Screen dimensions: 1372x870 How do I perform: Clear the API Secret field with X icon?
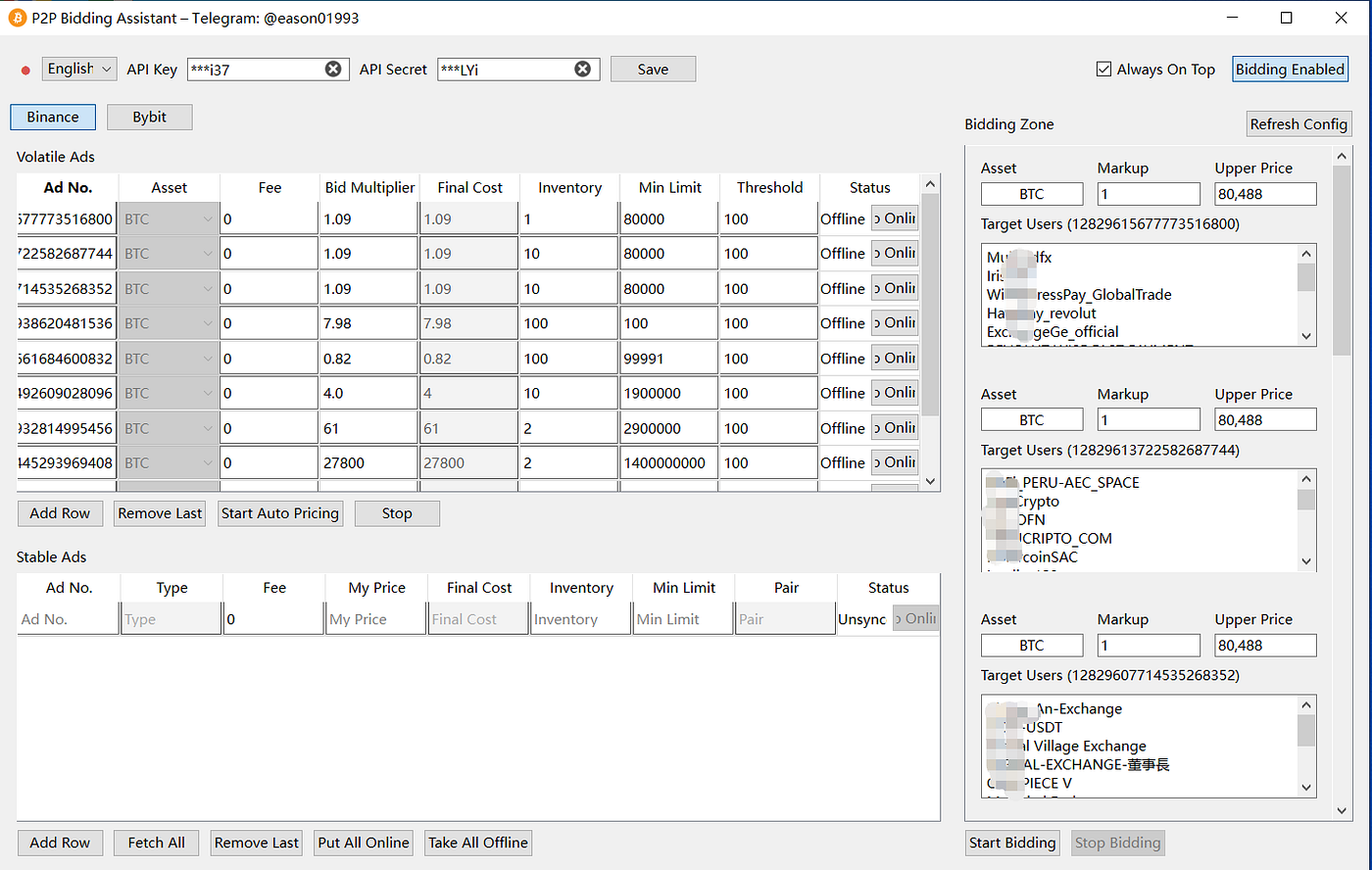[x=582, y=69]
